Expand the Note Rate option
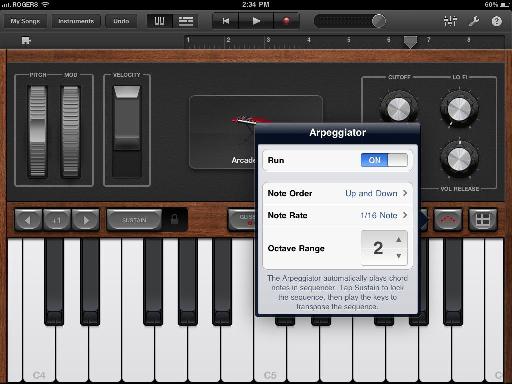The image size is (512, 384). pos(337,215)
